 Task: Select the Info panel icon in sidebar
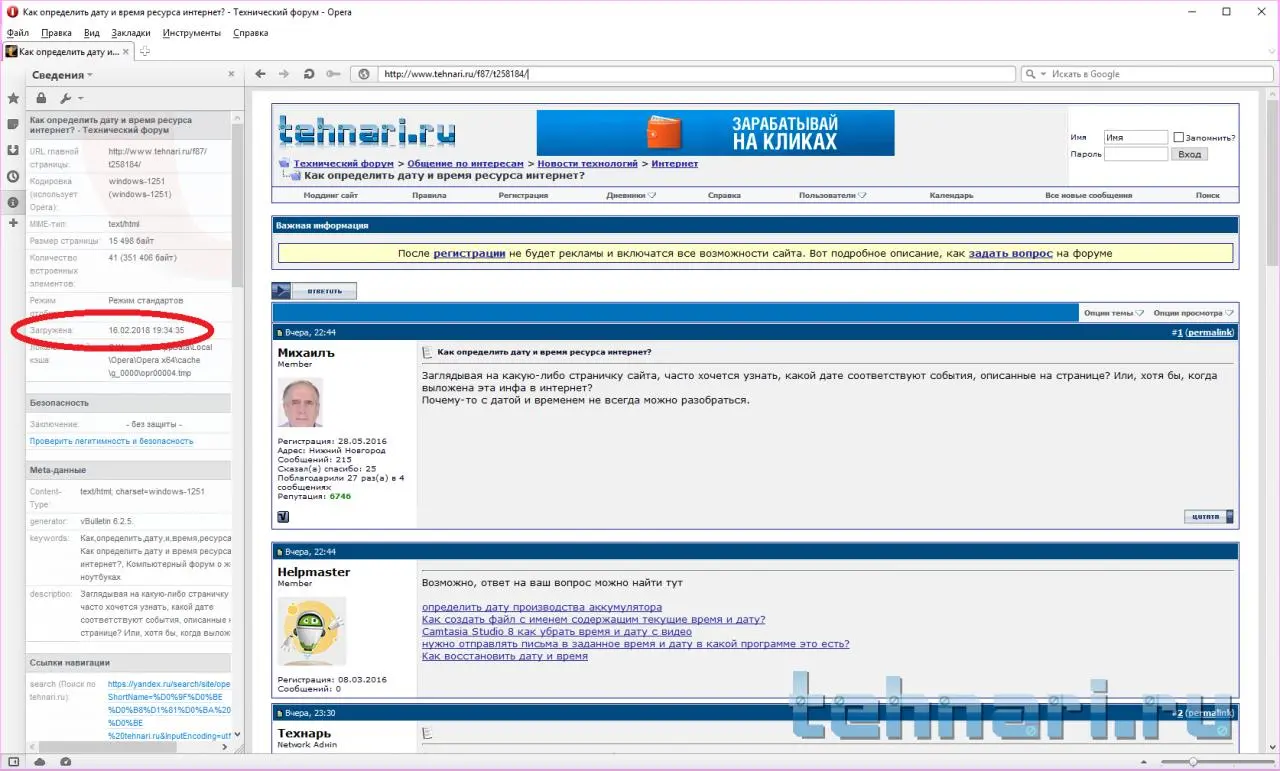click(13, 202)
